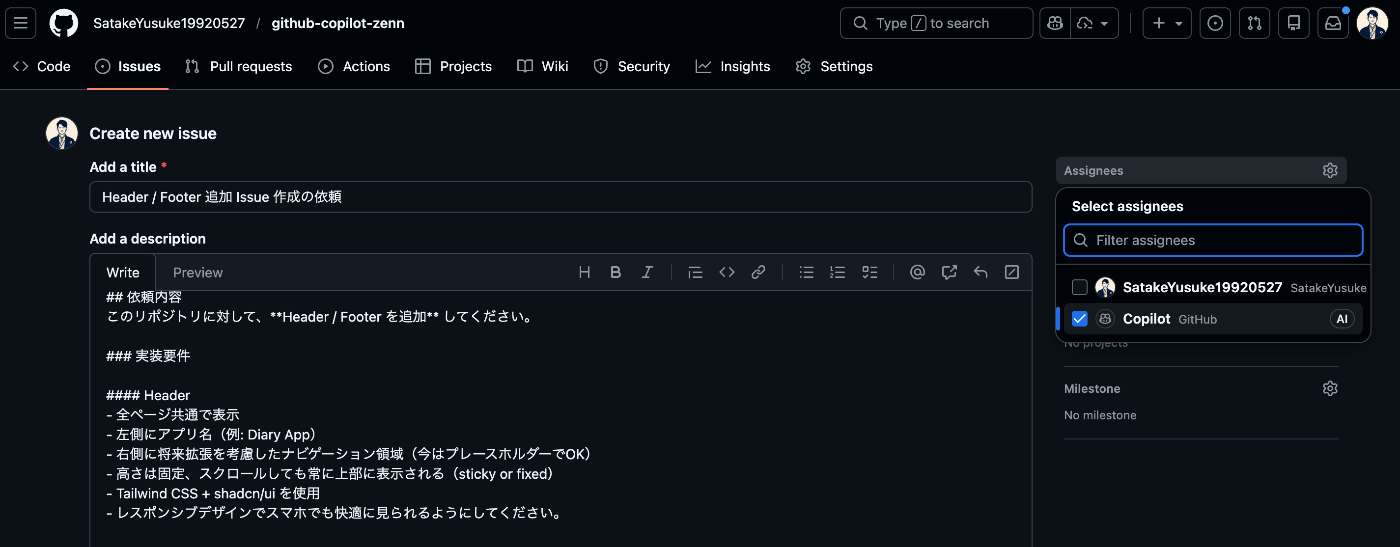This screenshot has width=1400, height=547.
Task: Click the AI badge on Copilot row
Action: pos(1342,319)
